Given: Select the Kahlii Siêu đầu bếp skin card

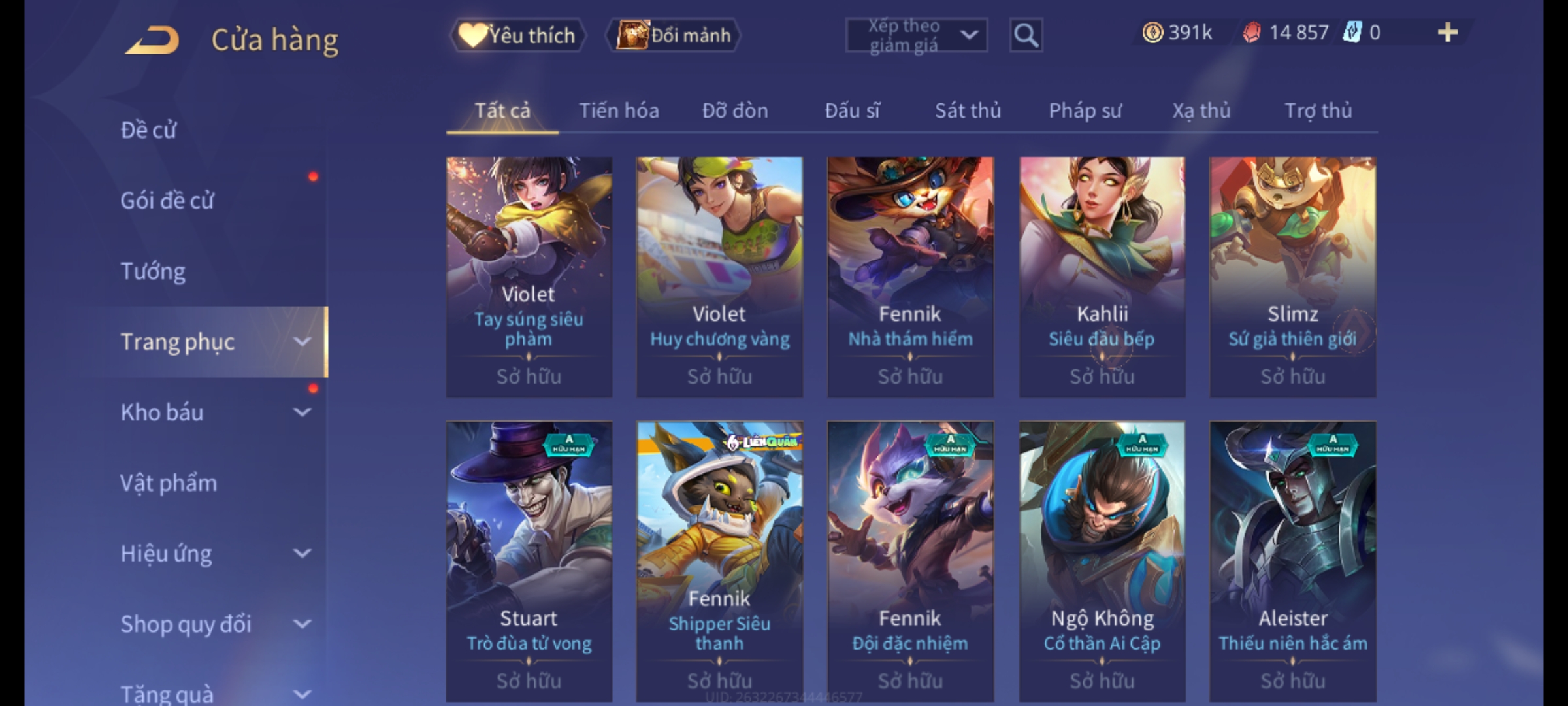Looking at the screenshot, I should (x=1102, y=277).
